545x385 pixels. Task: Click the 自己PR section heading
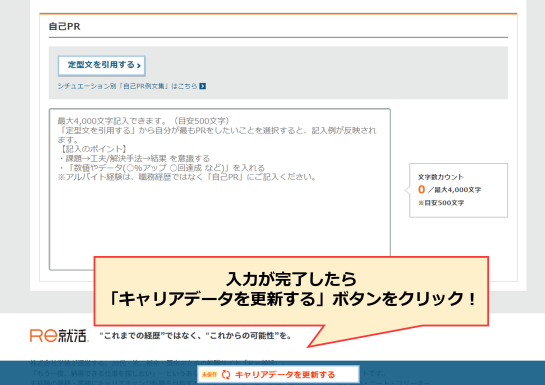coord(65,26)
